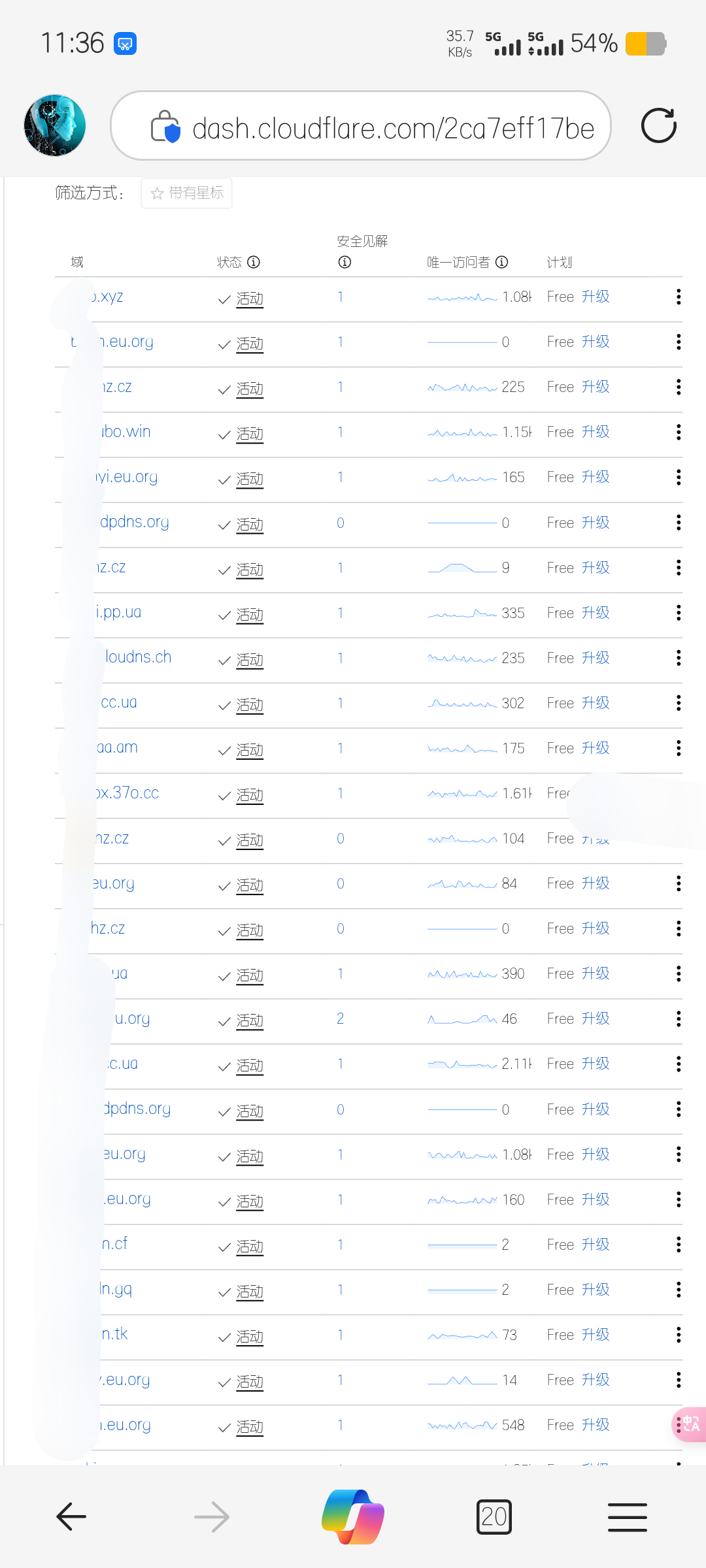
Task: Click 升级 upgrade link in the .xyz row
Action: (x=596, y=297)
